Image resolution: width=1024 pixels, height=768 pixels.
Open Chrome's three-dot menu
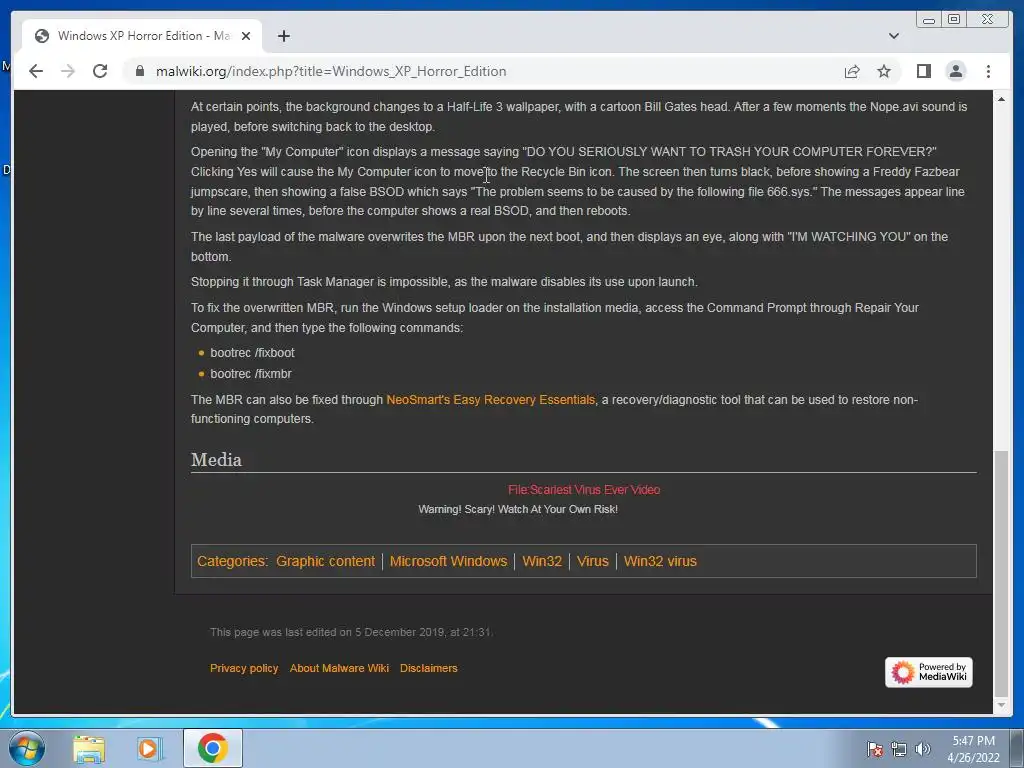point(988,71)
